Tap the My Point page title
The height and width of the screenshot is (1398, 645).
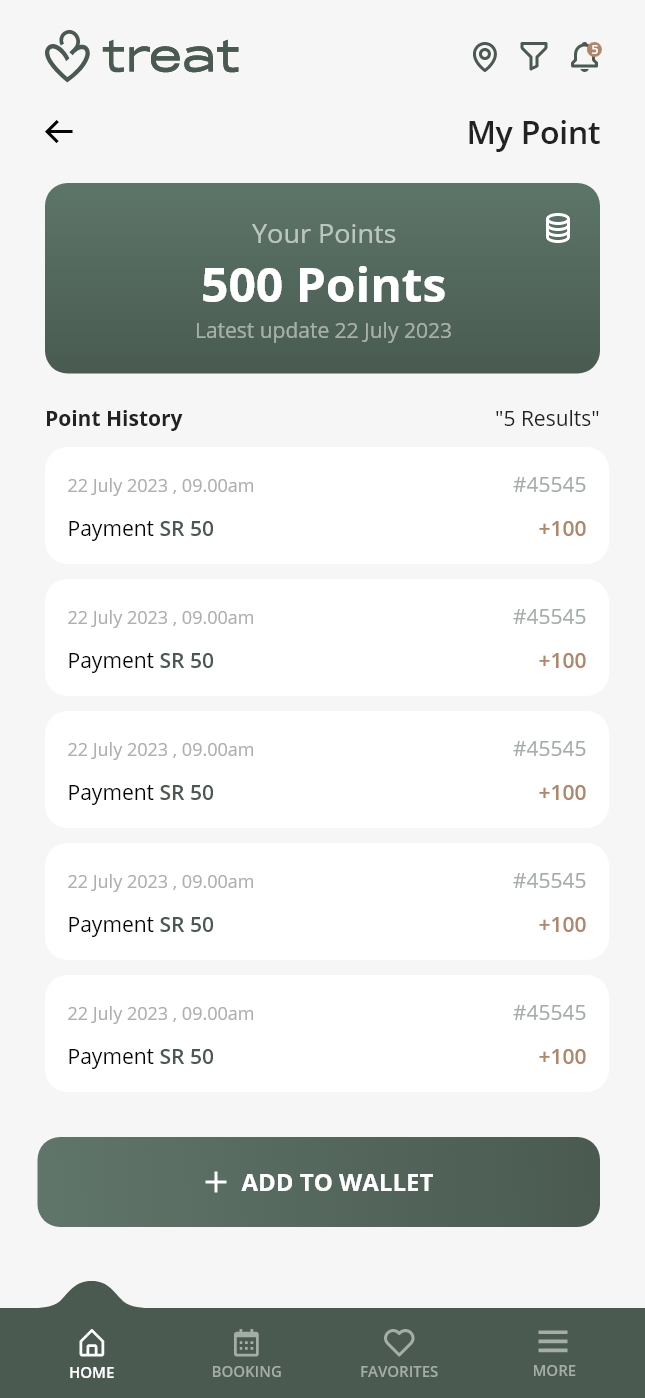coord(533,132)
